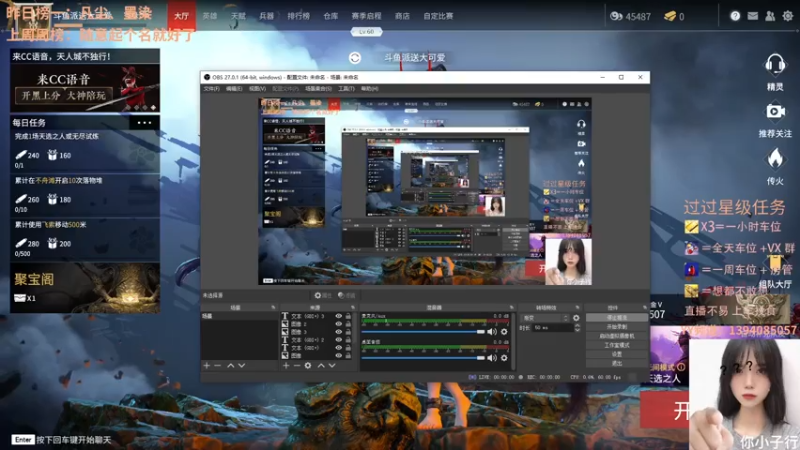Open the 桌面音频 audio settings gear

(504, 358)
